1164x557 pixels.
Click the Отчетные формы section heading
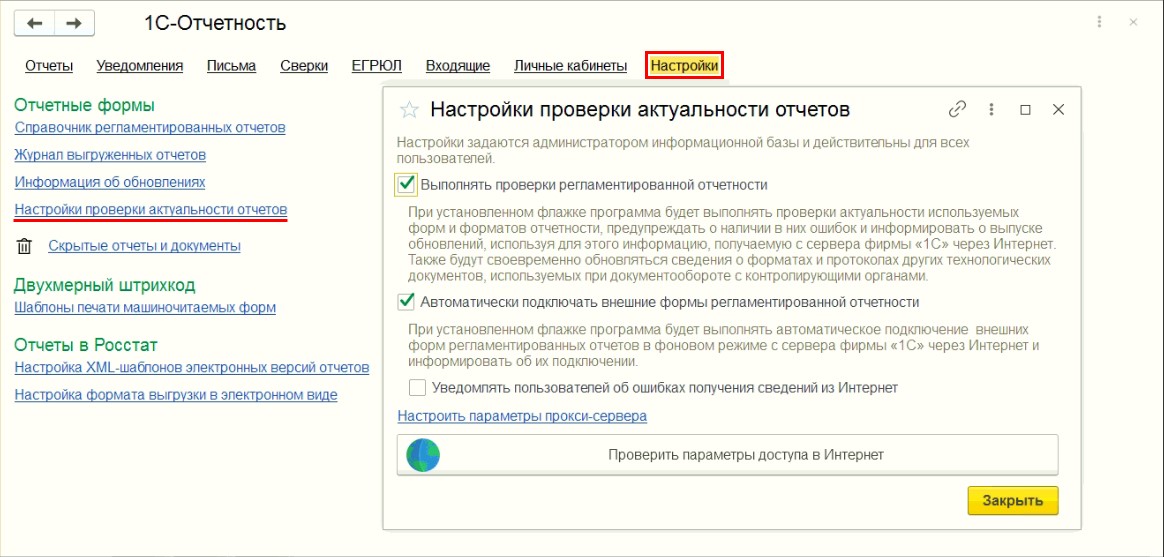tap(85, 105)
